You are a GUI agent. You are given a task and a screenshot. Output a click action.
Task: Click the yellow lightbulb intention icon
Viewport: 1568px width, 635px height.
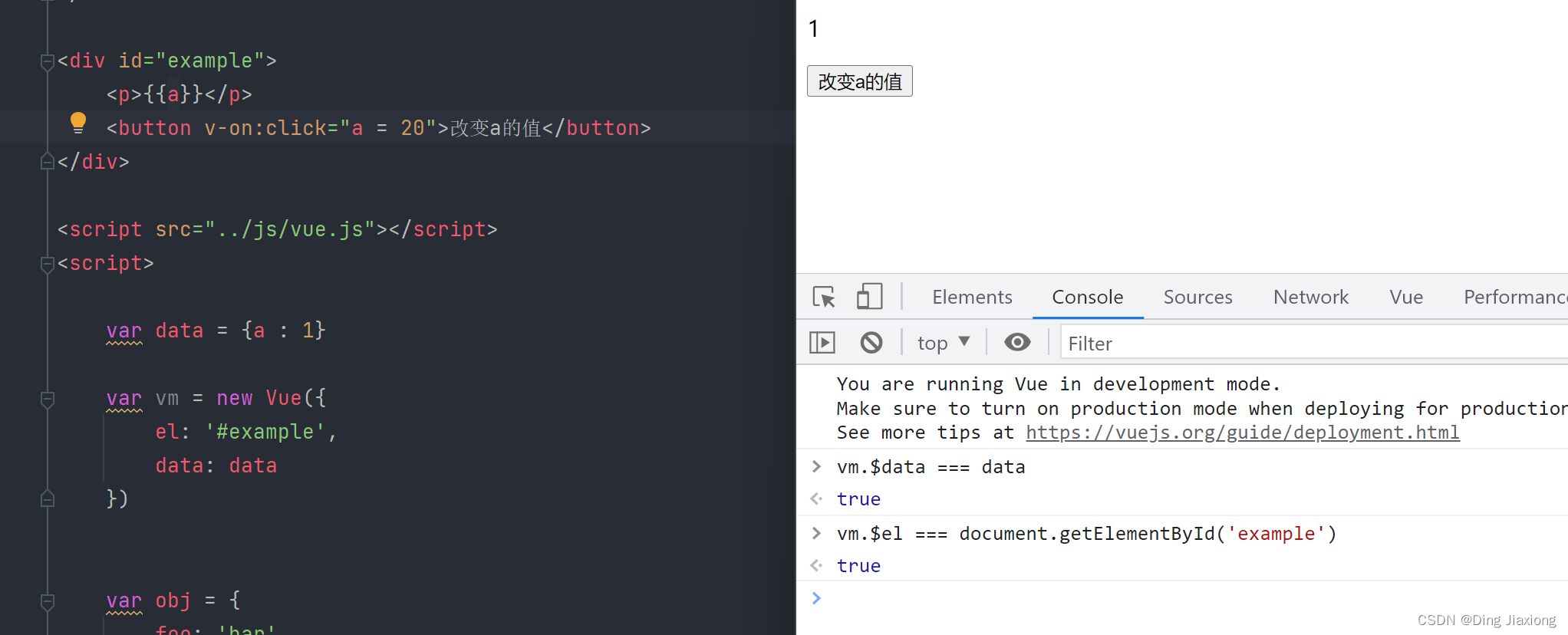click(78, 123)
